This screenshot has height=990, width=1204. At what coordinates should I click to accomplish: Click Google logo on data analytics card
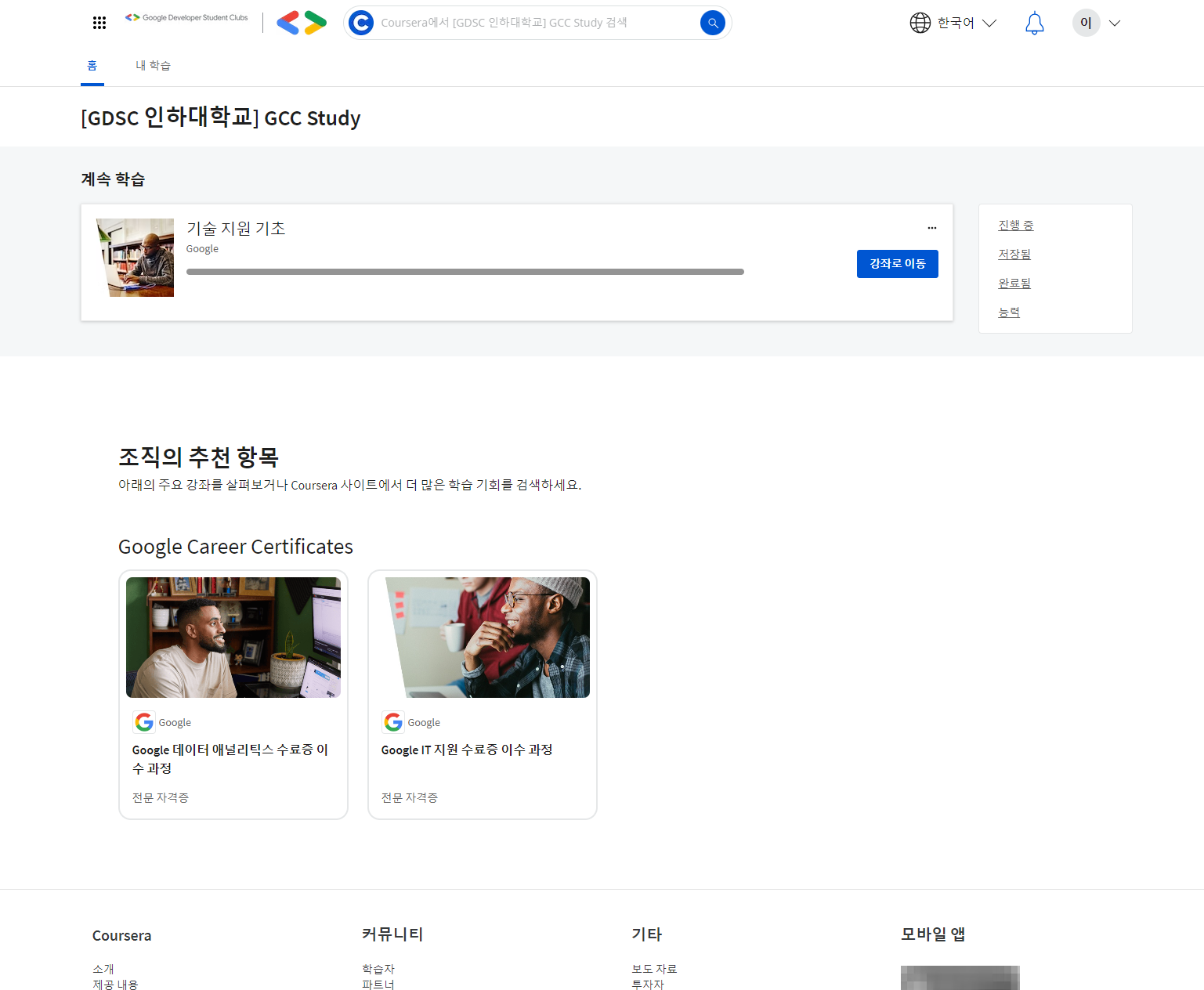tap(144, 722)
